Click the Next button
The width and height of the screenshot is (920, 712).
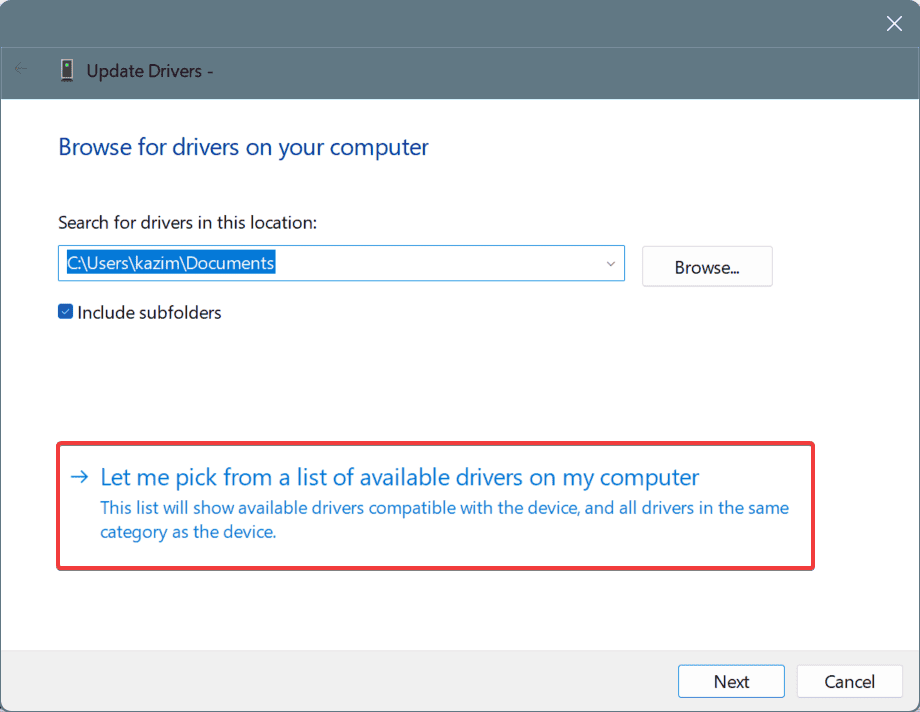point(731,682)
